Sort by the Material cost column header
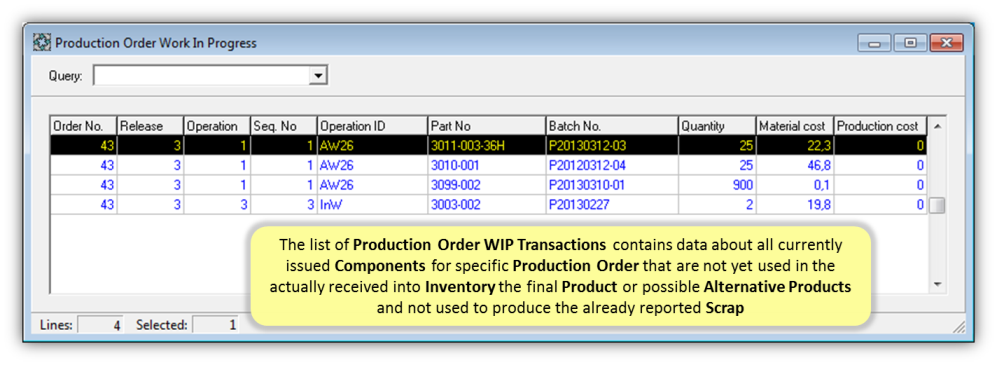This screenshot has height=365, width=997. (794, 126)
